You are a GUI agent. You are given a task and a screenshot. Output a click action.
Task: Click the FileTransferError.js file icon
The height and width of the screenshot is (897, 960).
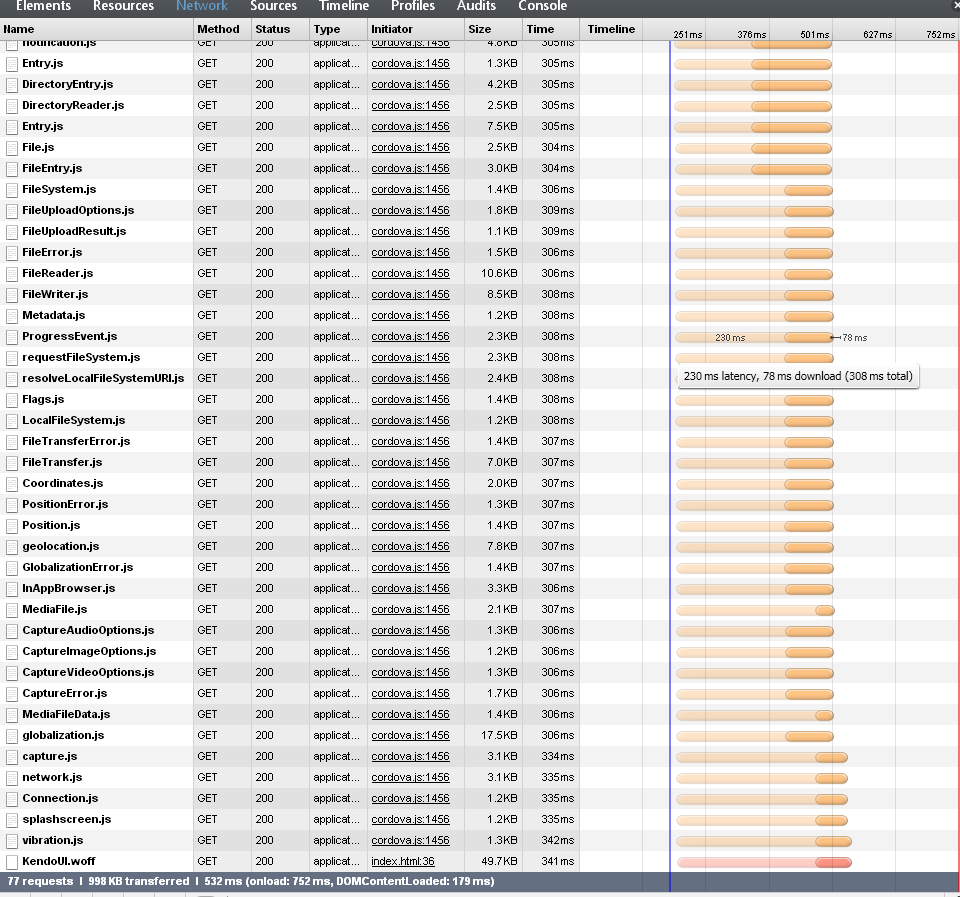click(x=11, y=442)
